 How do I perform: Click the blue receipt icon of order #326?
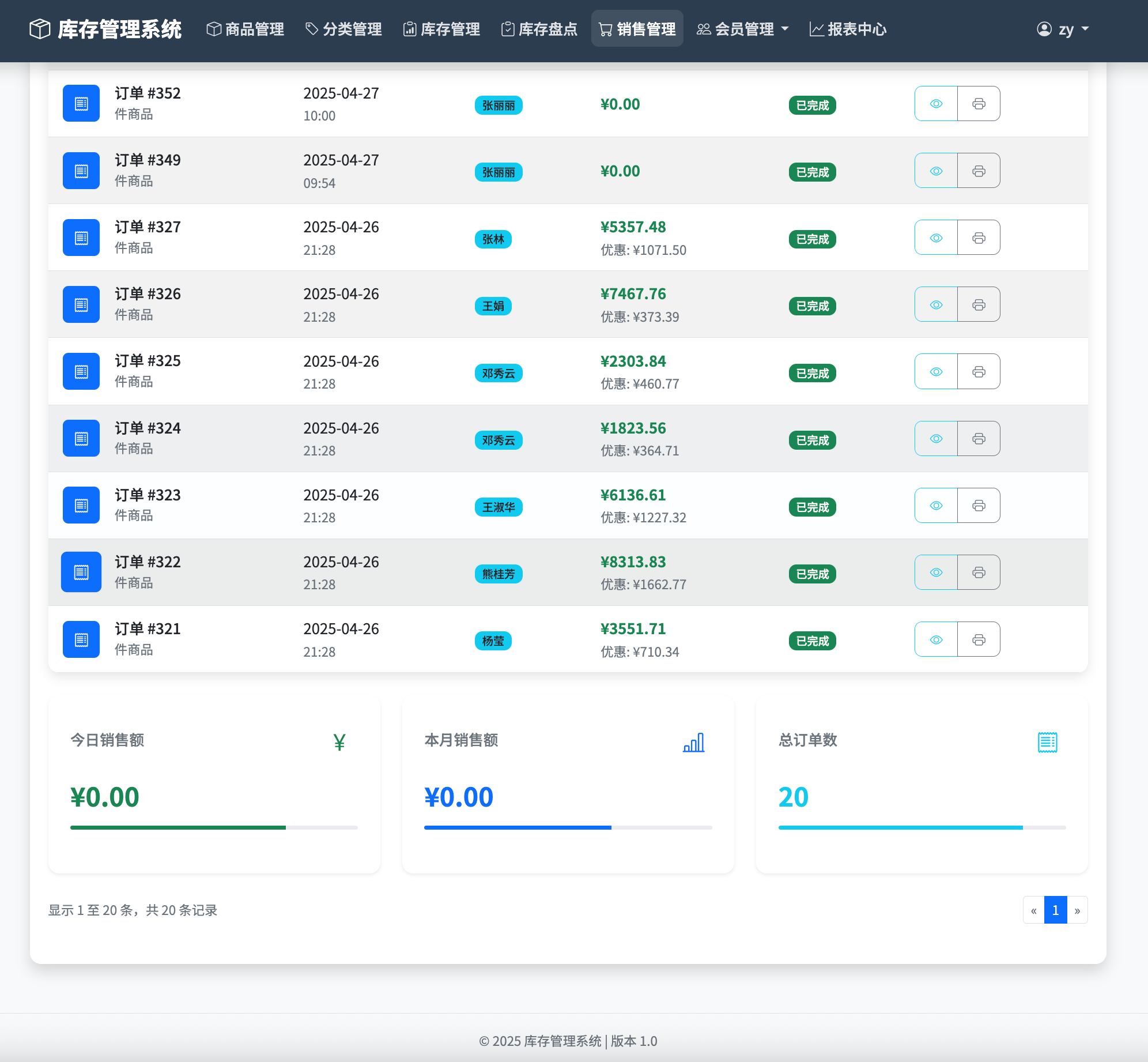point(81,304)
